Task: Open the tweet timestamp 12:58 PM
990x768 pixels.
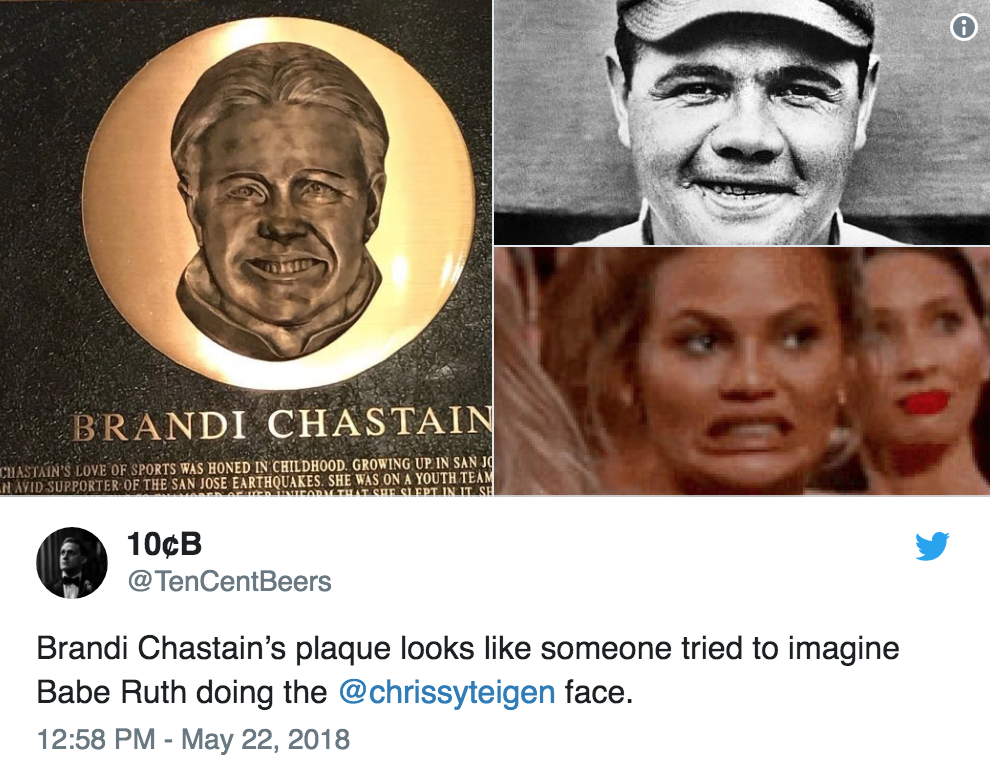Action: 96,739
